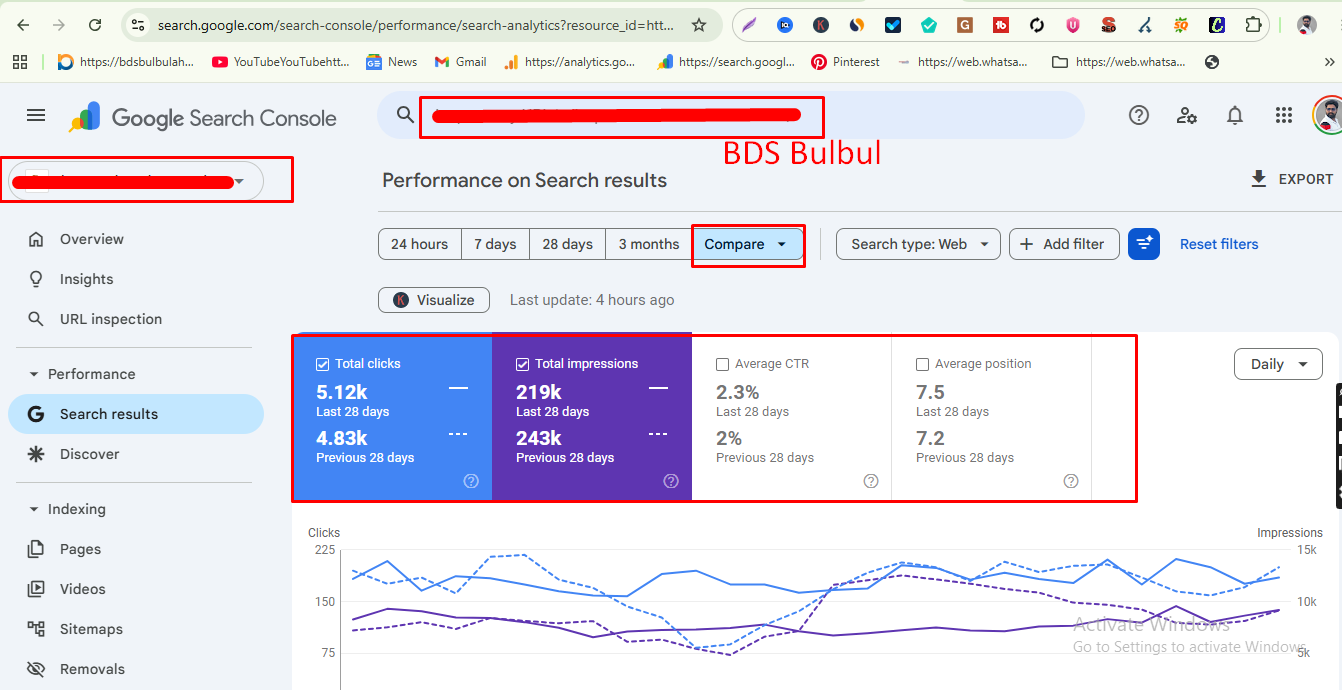Viewport: 1342px width, 690px height.
Task: Select the 28 days range
Action: (567, 244)
